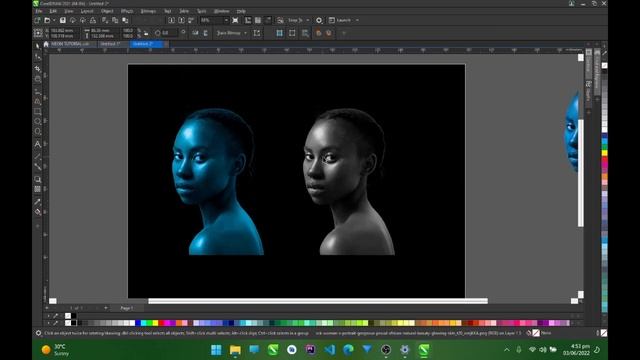Click the Full-screen preview icon
The image size is (640, 360).
coord(236,20)
